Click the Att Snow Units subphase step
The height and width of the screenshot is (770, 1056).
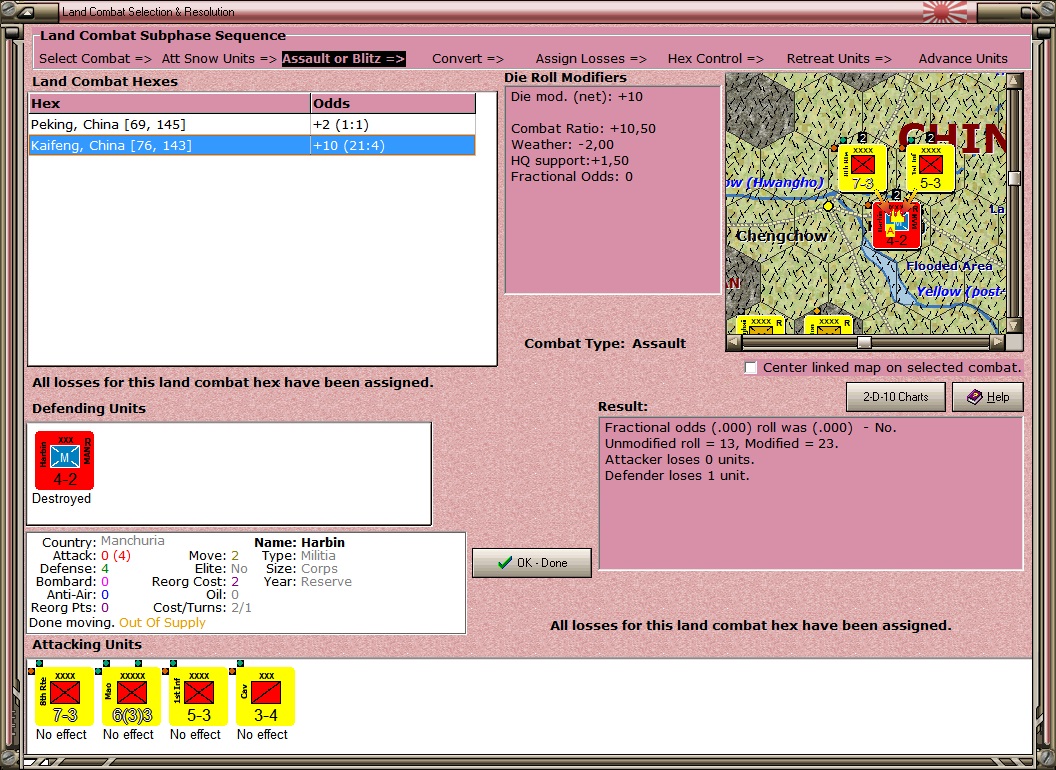click(x=219, y=59)
